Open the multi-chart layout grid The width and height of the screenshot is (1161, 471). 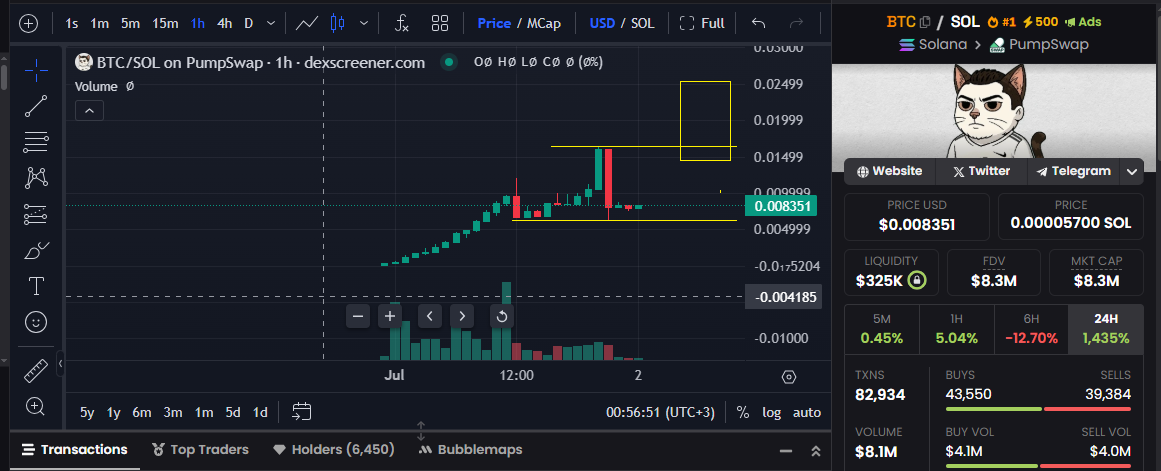pos(440,23)
